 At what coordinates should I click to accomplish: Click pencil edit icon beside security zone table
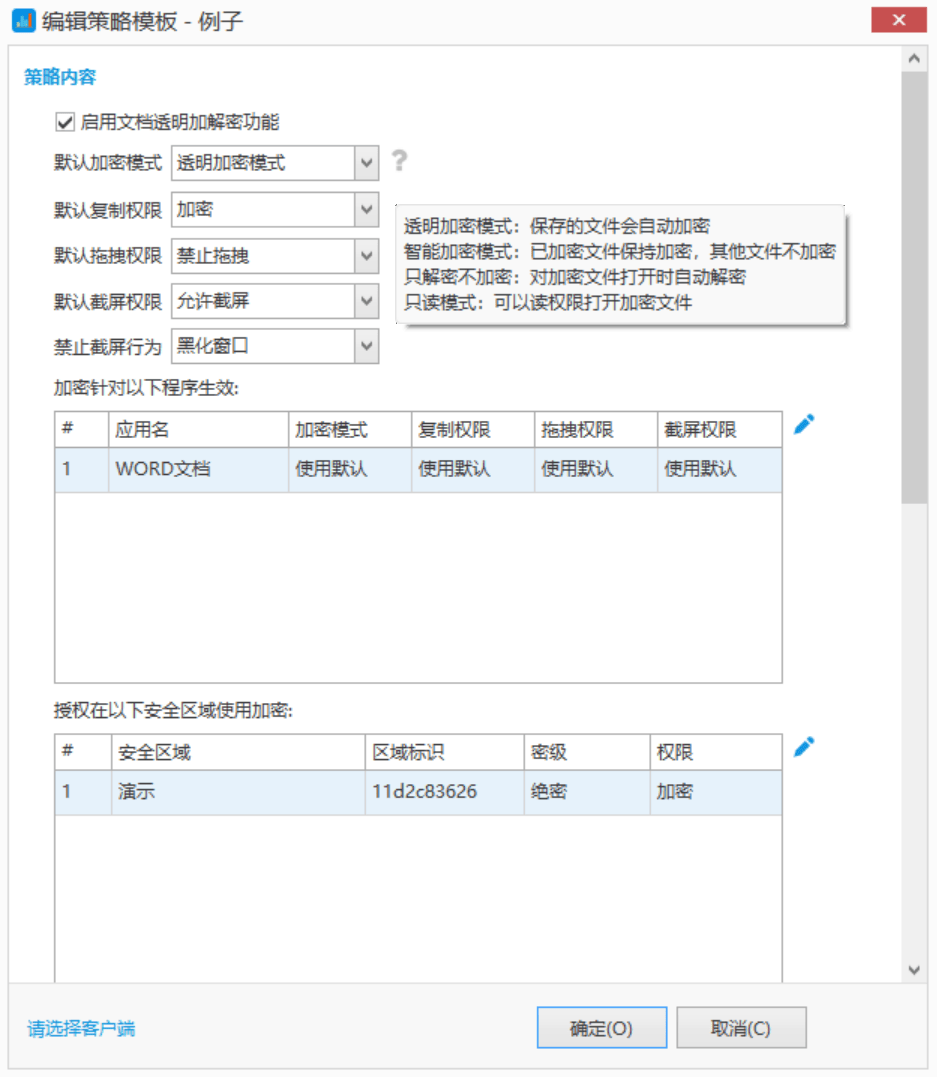click(804, 747)
